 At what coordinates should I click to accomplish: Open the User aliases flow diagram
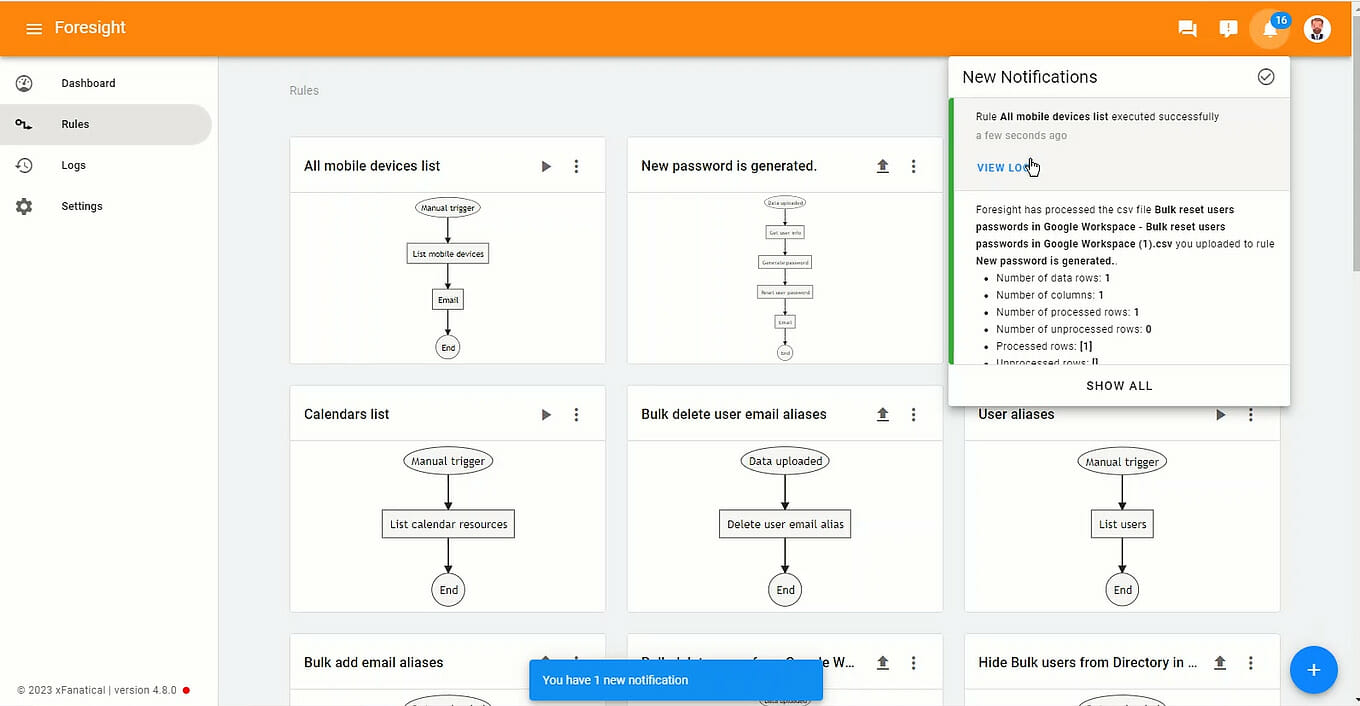click(x=1122, y=526)
